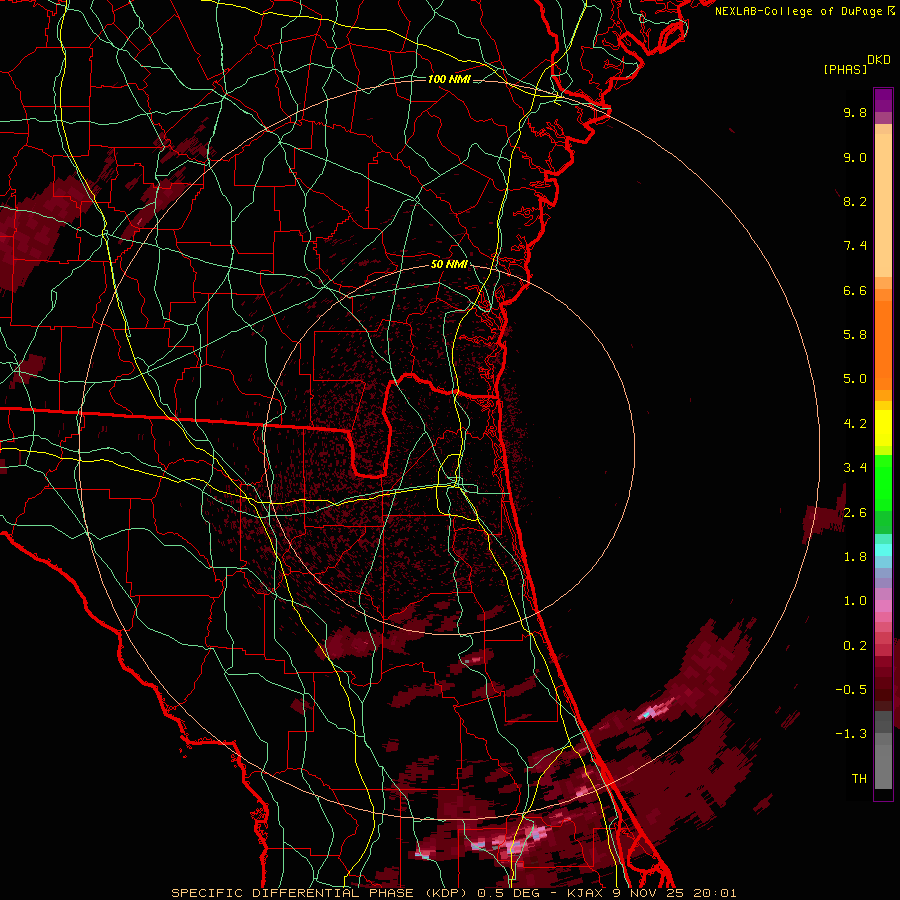The image size is (900, 900).
Task: Click the bright orange band of color bar
Action: [883, 344]
